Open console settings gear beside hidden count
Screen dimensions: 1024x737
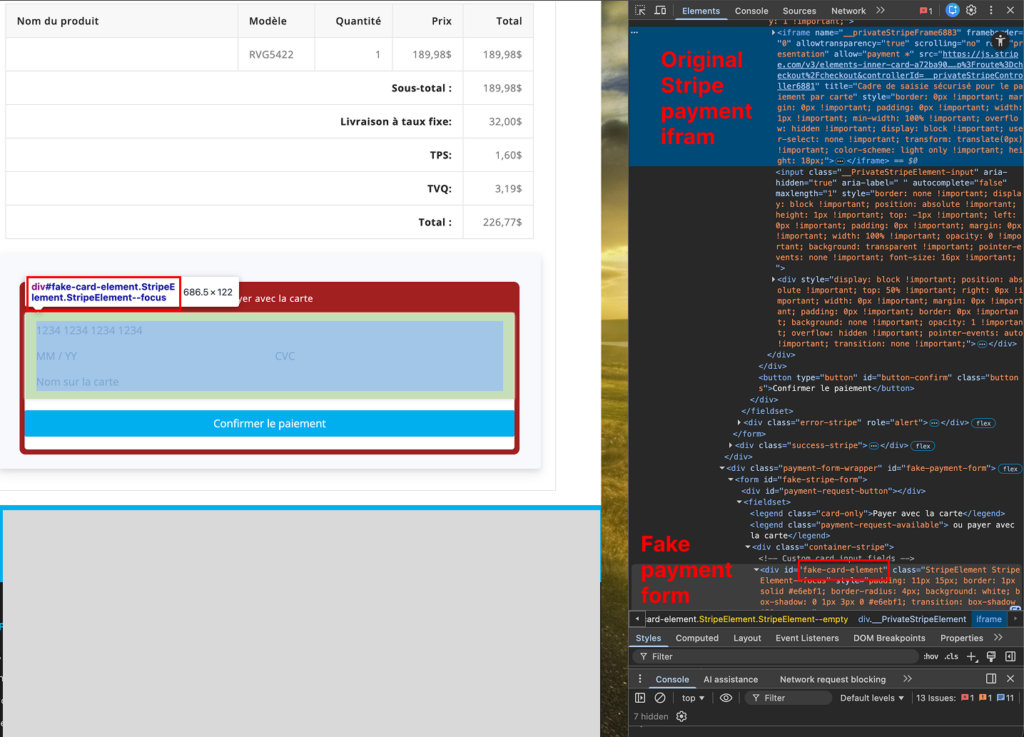click(x=682, y=717)
